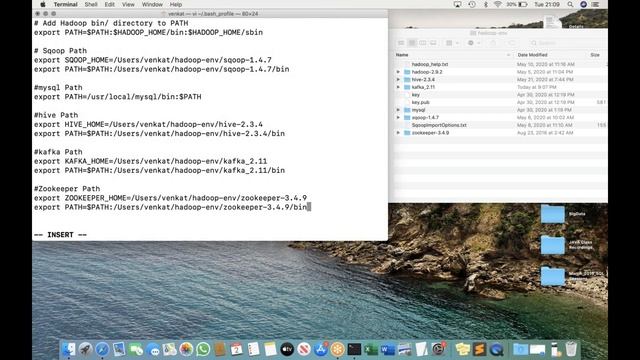This screenshot has width=640, height=360.
Task: Select key.pub file in Finder
Action: pyautogui.click(x=420, y=102)
